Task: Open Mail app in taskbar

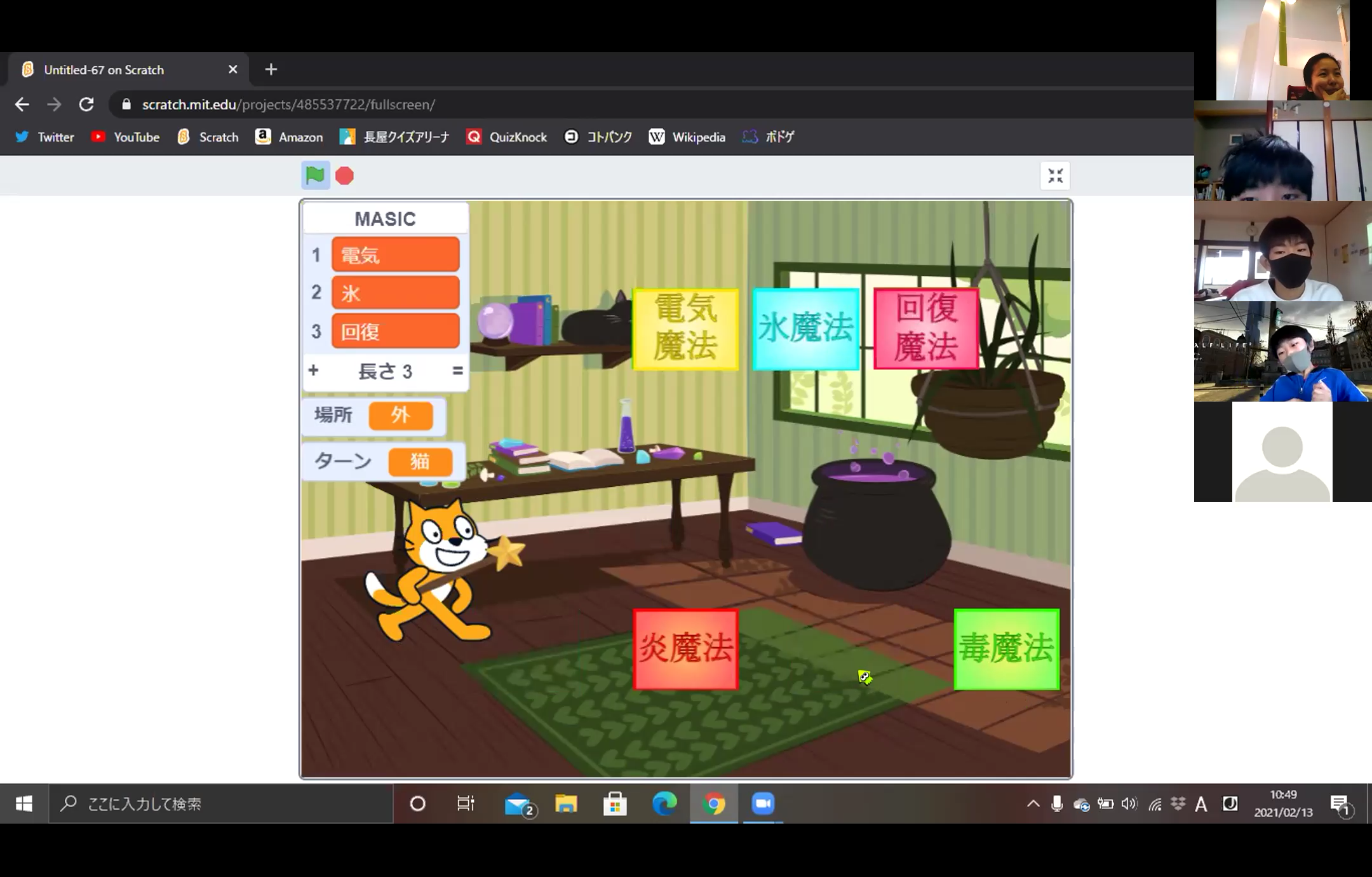Action: pos(519,804)
